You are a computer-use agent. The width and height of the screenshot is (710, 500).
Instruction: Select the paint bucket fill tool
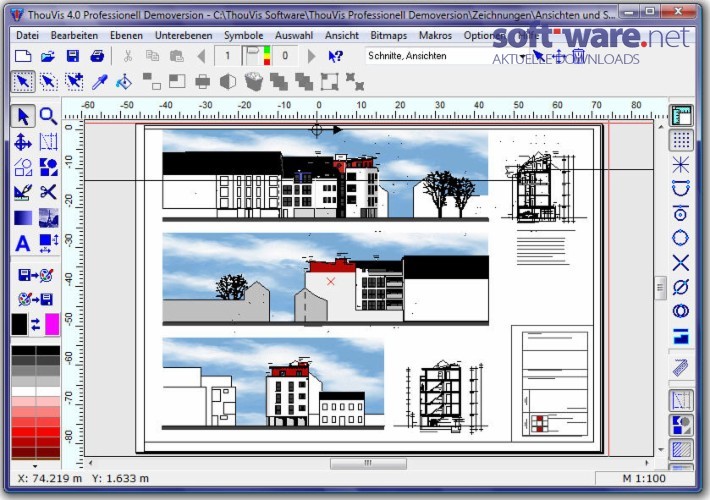(x=124, y=82)
